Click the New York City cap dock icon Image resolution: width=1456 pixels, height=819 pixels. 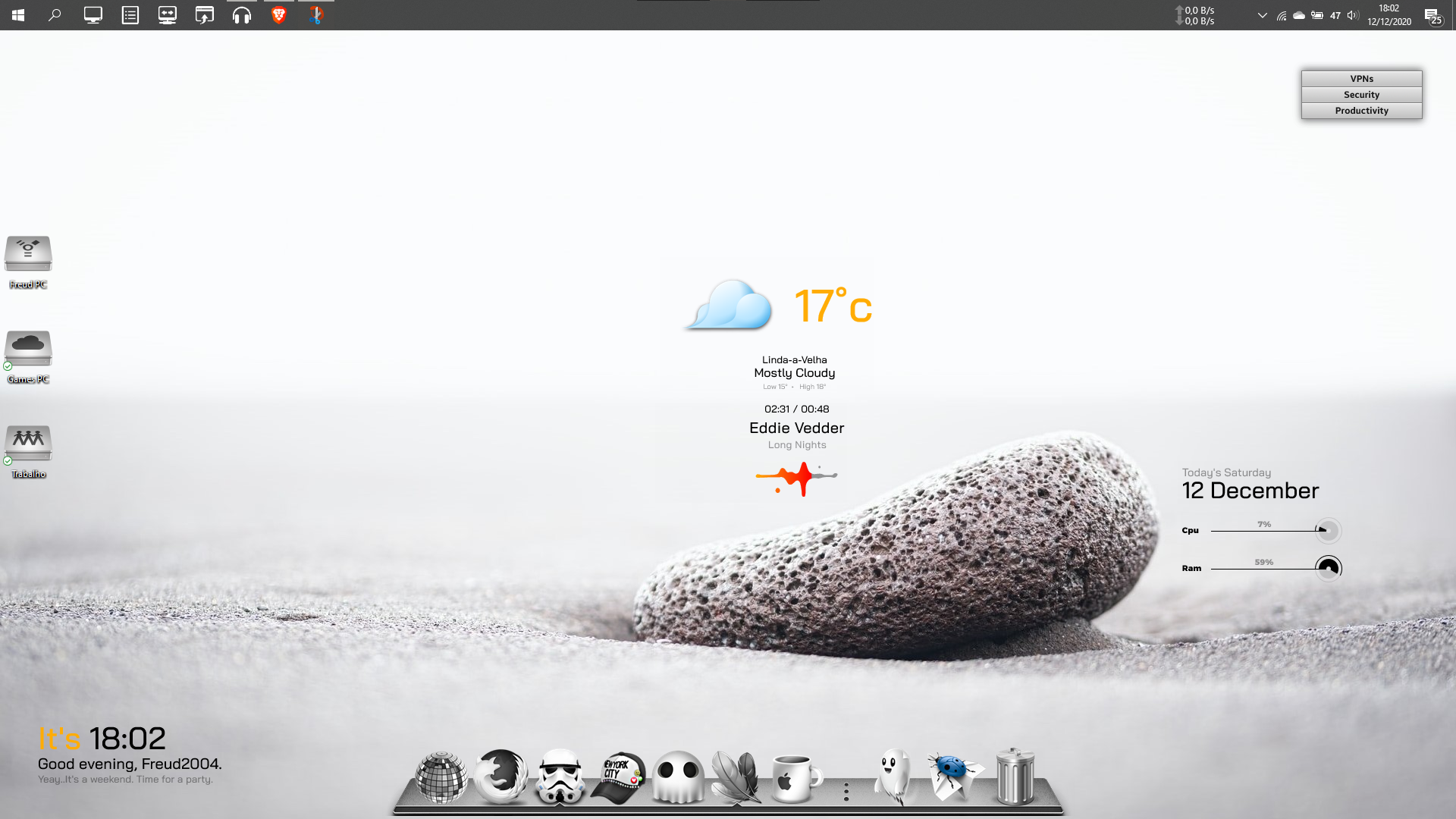click(x=618, y=777)
